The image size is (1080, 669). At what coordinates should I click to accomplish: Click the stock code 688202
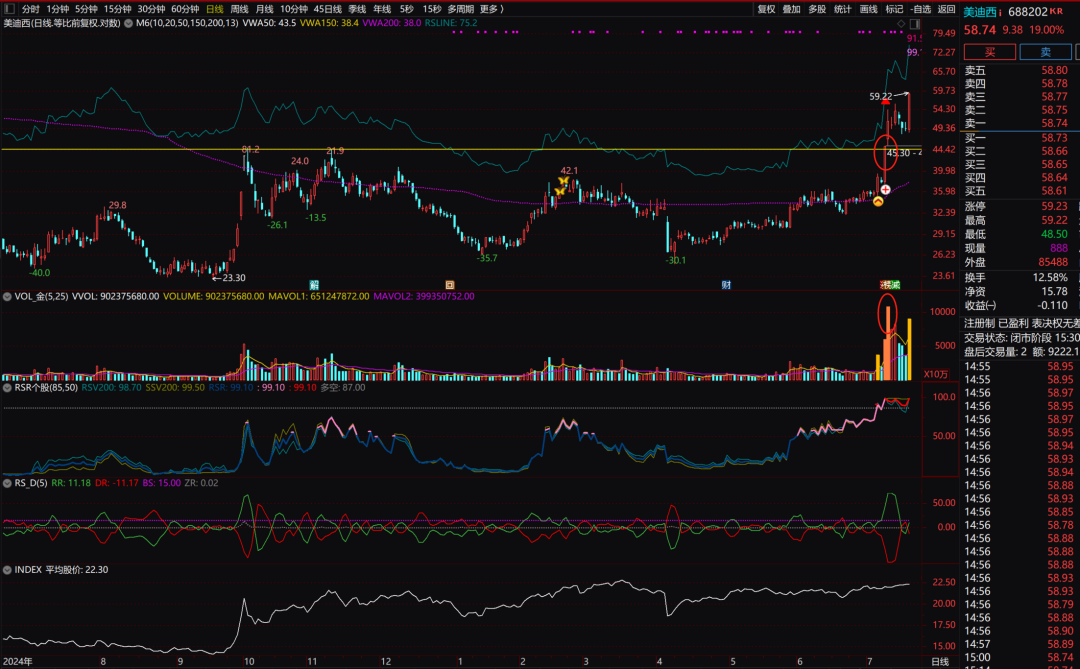[1028, 12]
